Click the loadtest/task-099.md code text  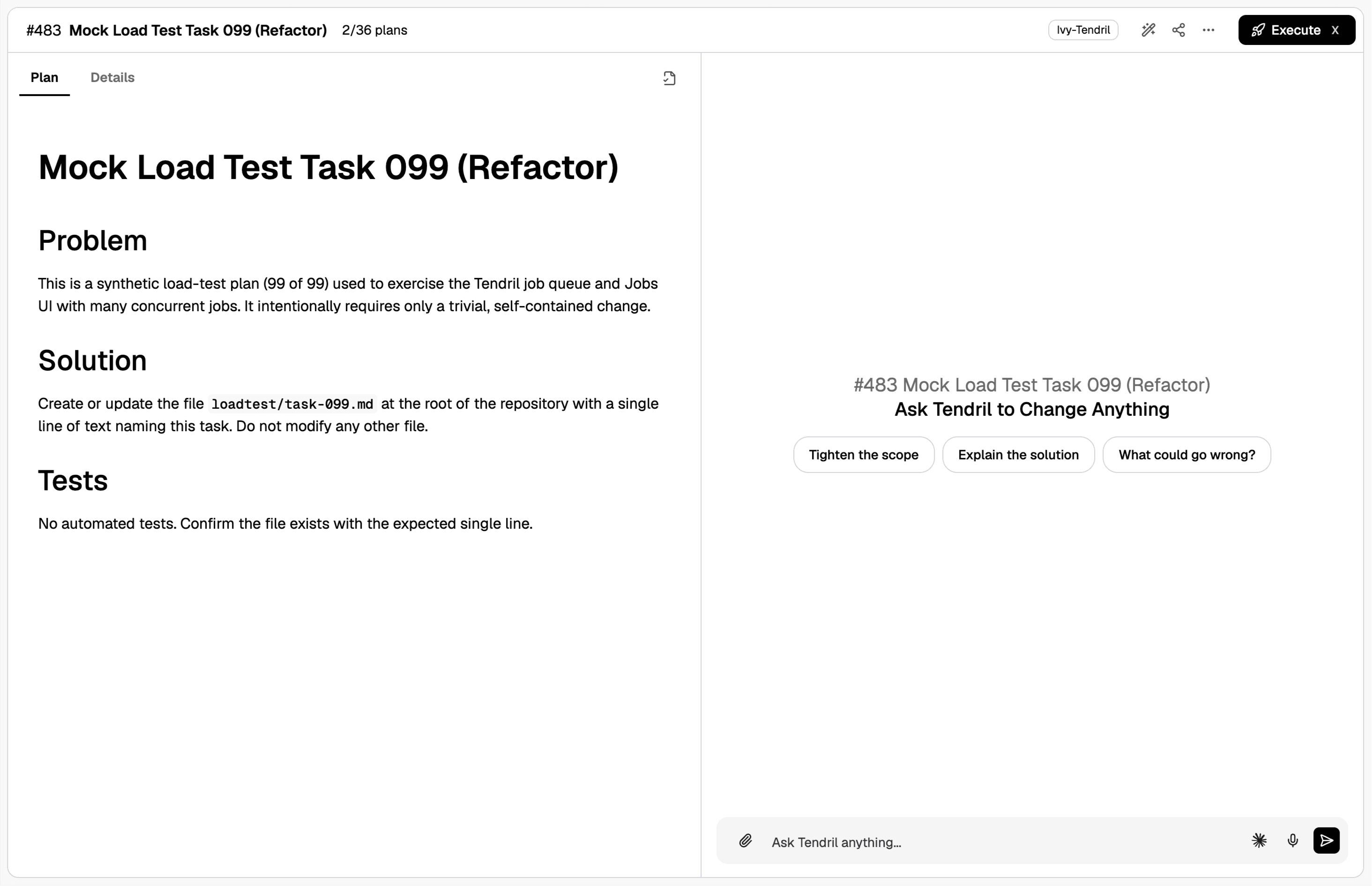[292, 404]
